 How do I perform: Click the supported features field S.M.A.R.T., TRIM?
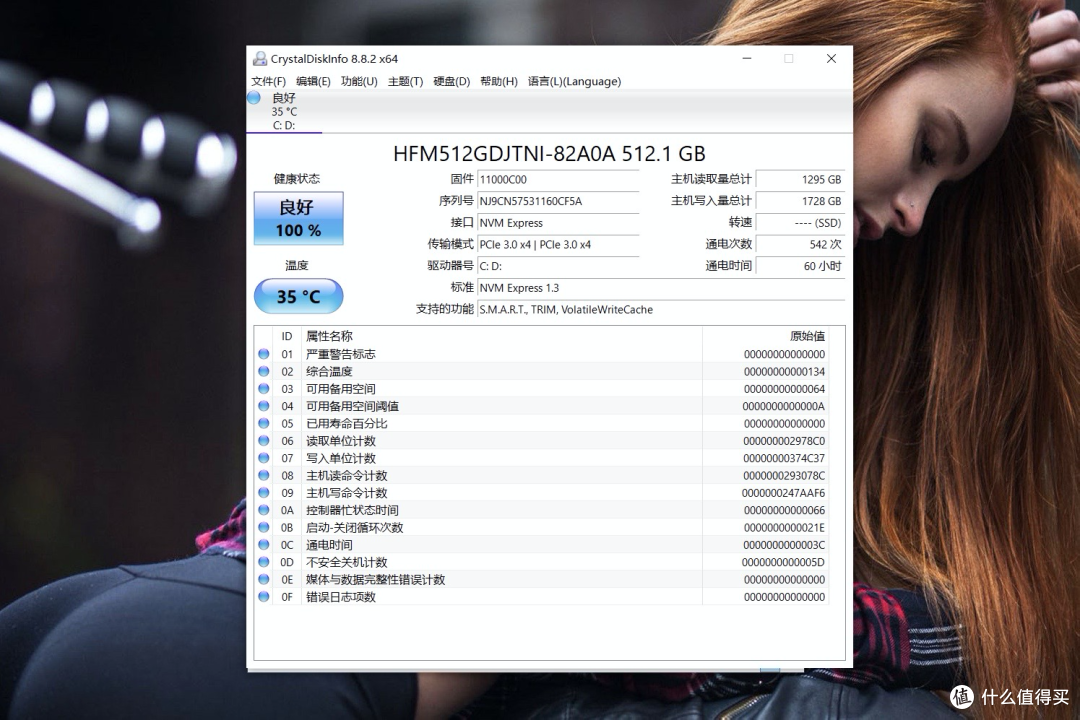tap(661, 309)
